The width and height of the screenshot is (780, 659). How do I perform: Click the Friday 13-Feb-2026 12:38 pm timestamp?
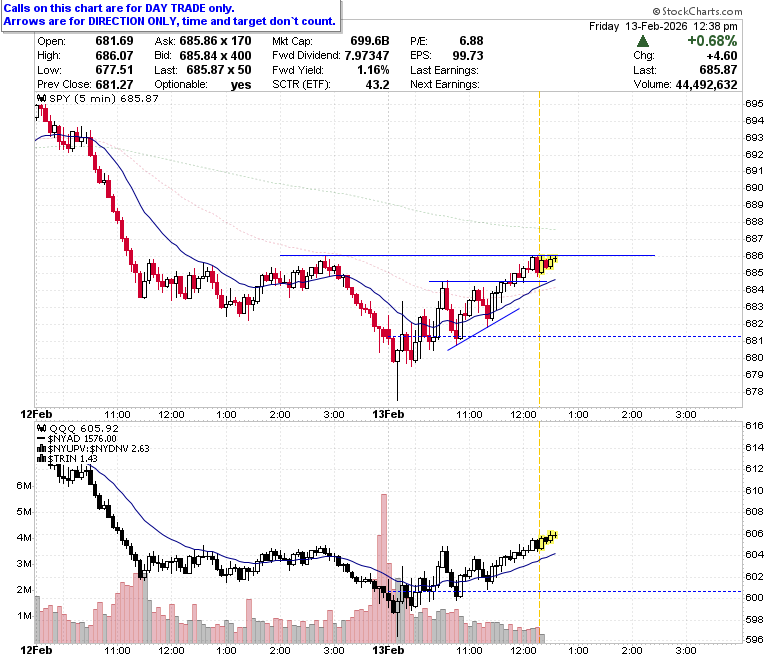point(663,26)
